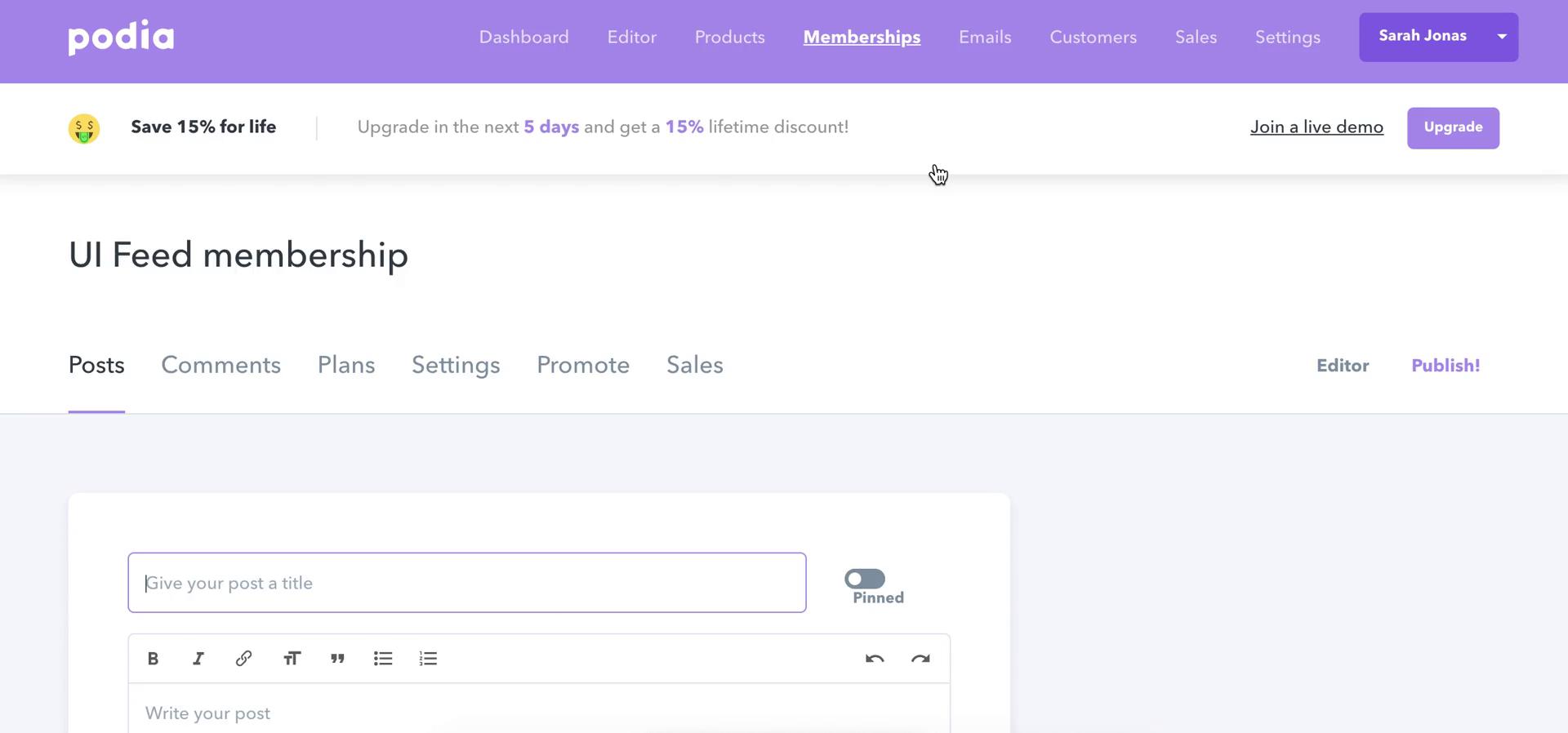Click the Podia logo
This screenshot has width=1568, height=733.
(121, 37)
